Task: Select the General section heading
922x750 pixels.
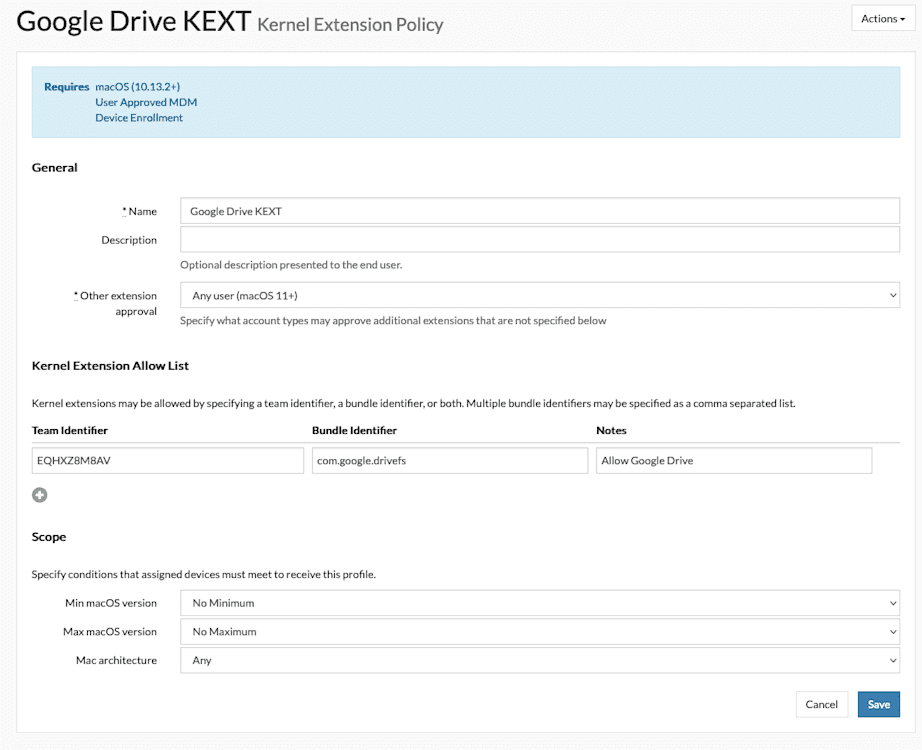Action: pos(55,168)
